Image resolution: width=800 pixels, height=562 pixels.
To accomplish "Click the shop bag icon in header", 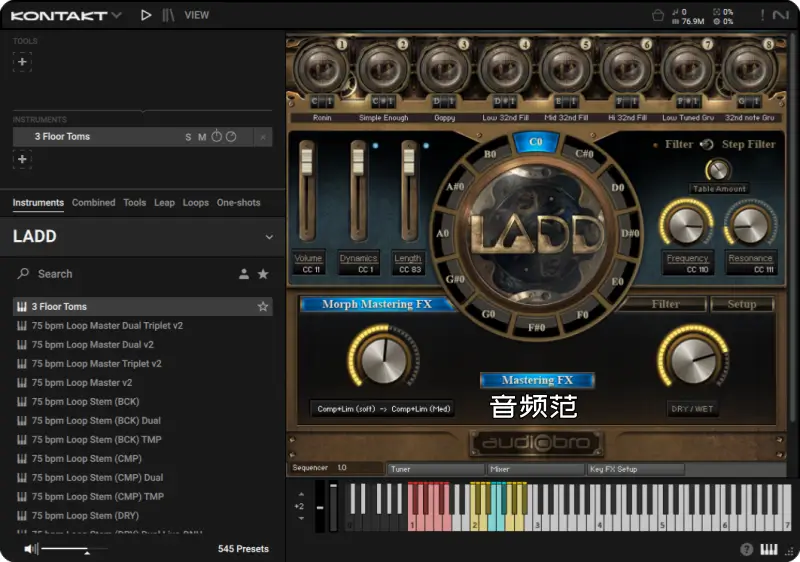I will pos(658,15).
